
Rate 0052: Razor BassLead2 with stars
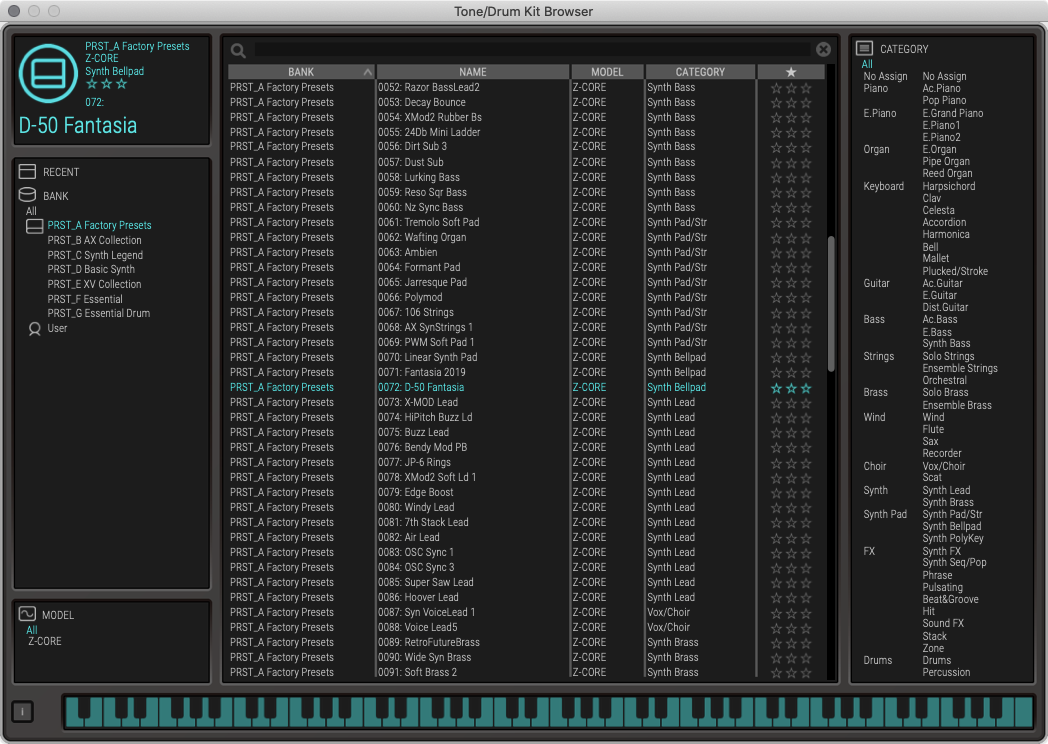tap(791, 88)
